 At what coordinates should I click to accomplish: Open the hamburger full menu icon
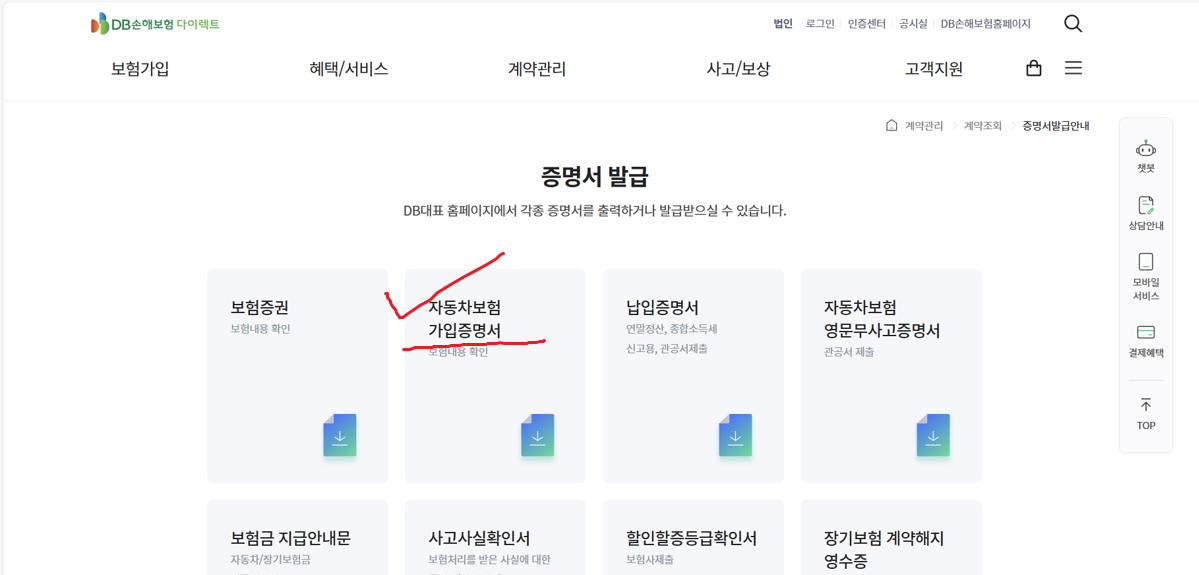(1073, 68)
